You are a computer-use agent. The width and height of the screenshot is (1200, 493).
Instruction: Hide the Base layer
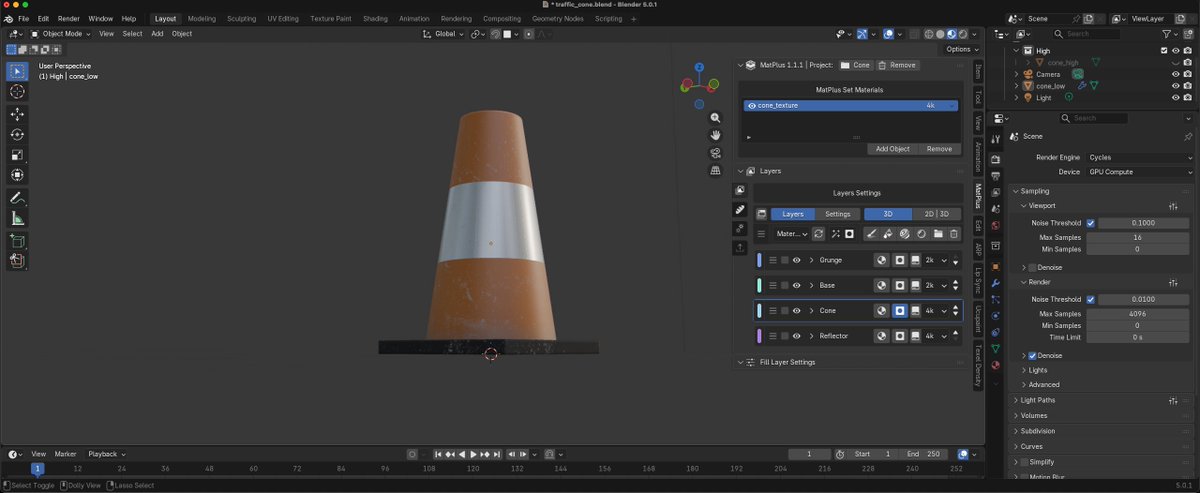click(797, 285)
